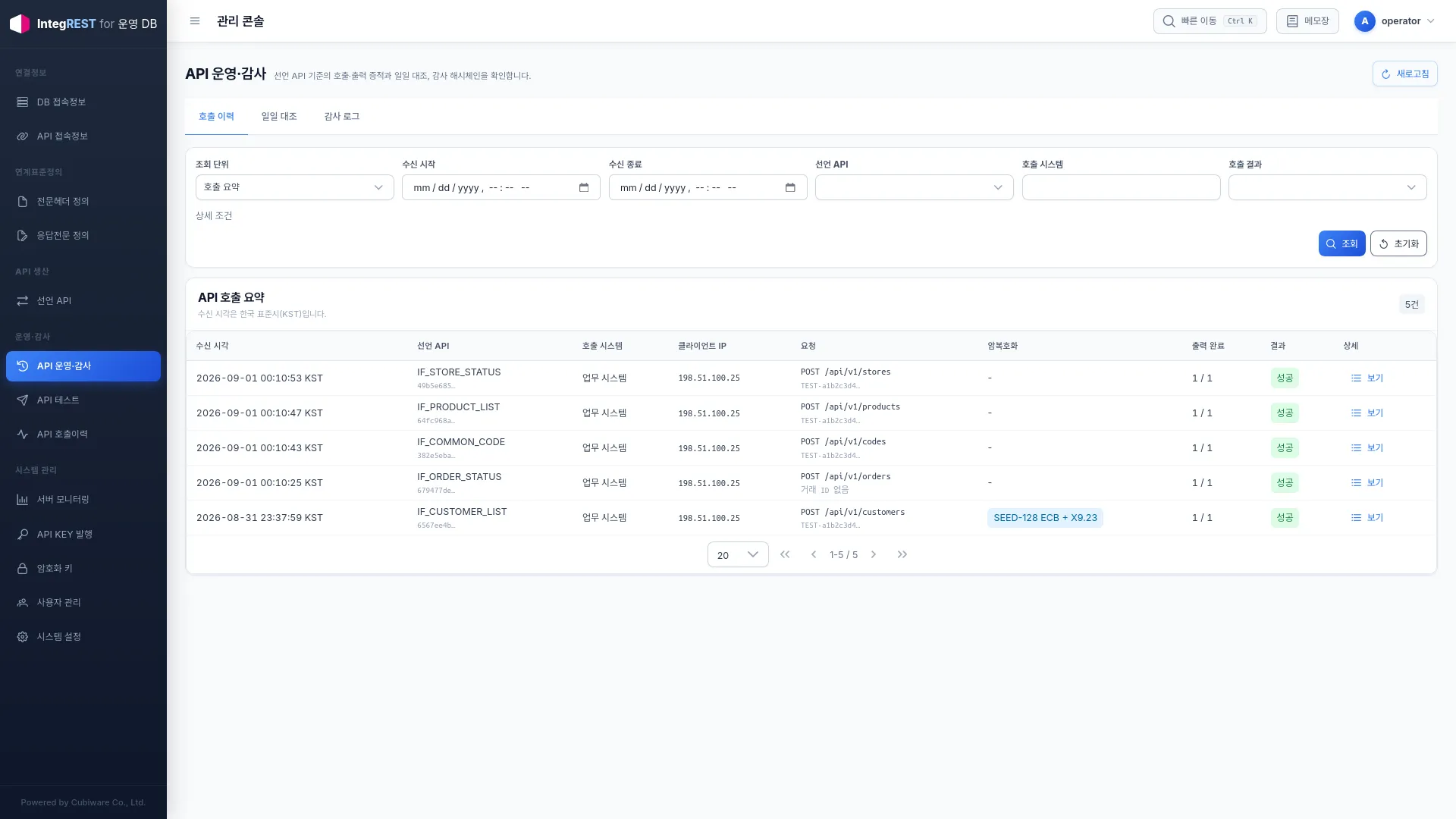The image size is (1456, 819).
Task: Click the SEED-128 ECB + X9.23 badge
Action: [x=1045, y=518]
